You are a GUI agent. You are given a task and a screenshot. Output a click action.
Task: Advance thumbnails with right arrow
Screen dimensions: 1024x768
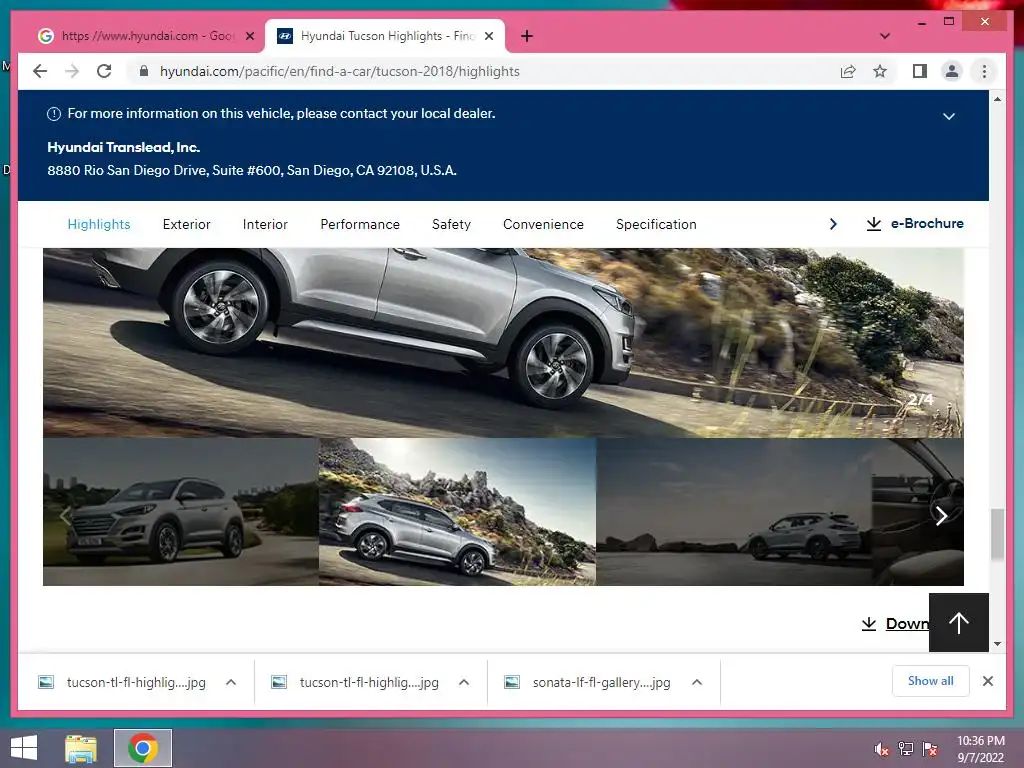(941, 516)
